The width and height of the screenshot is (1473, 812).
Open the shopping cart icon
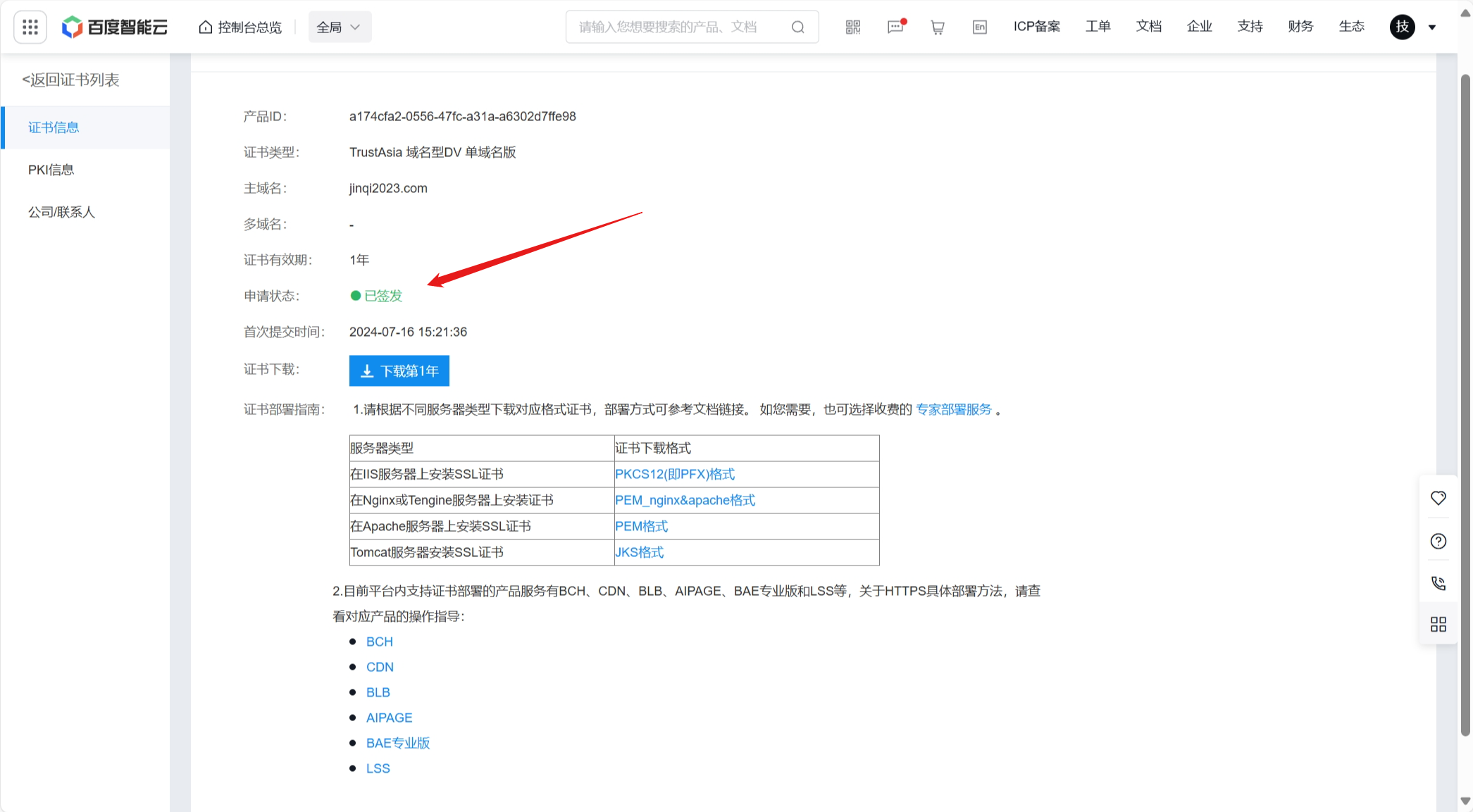[938, 27]
